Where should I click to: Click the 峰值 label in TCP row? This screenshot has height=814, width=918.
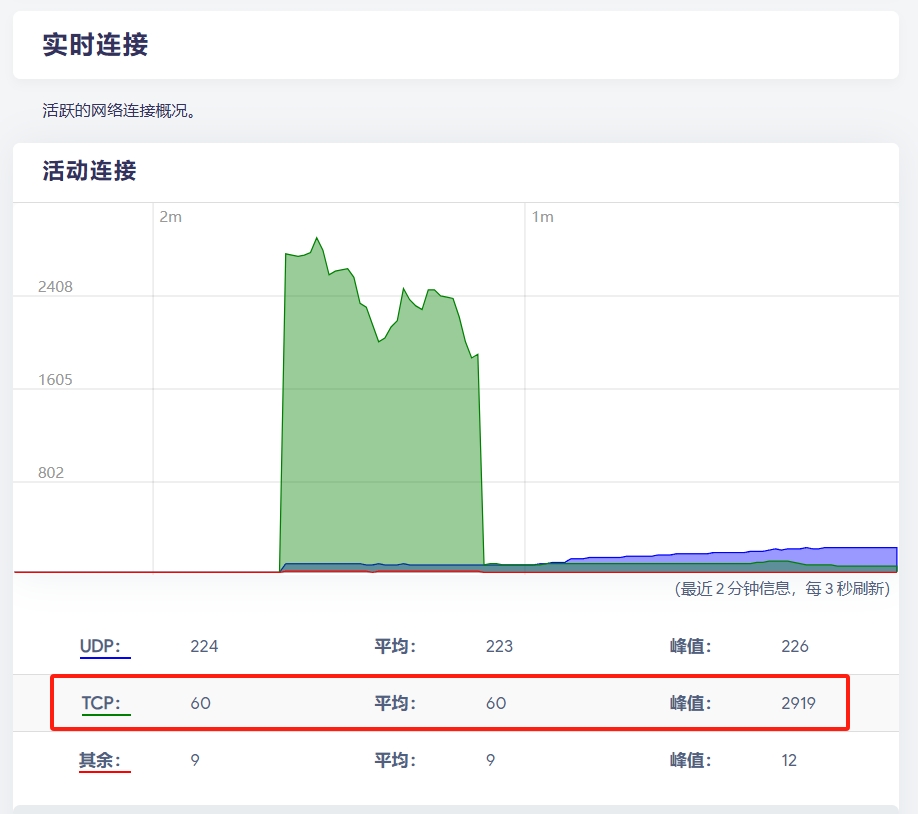point(690,703)
